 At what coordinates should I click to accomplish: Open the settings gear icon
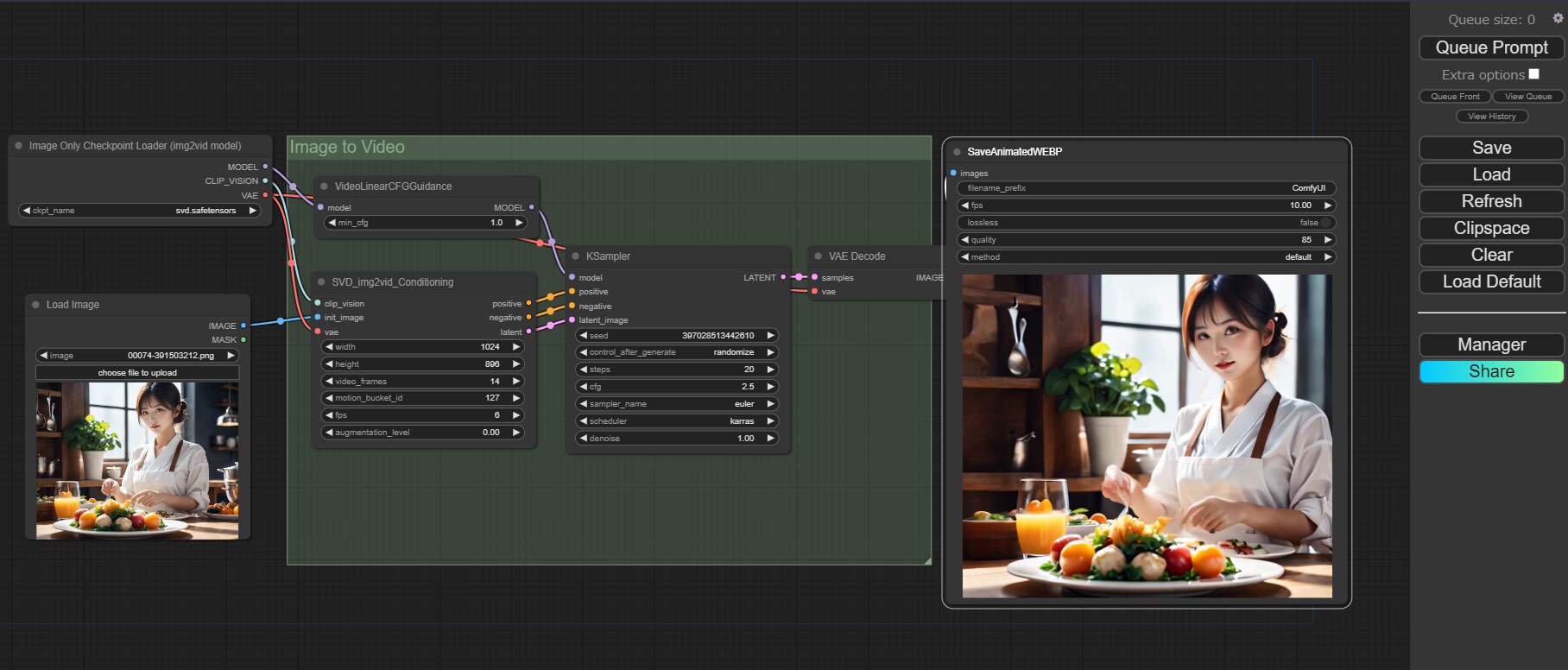1558,17
